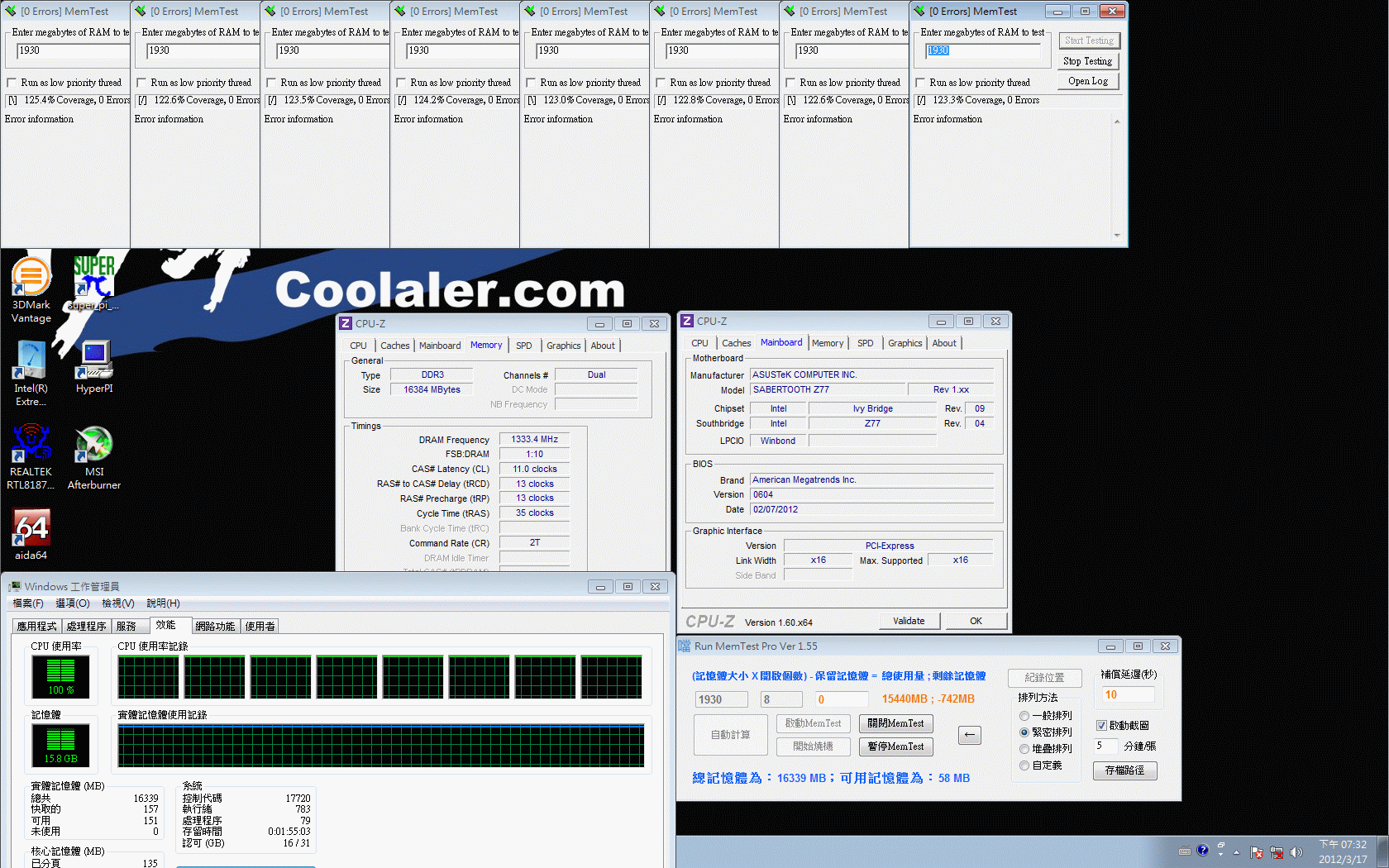This screenshot has height=868, width=1389.
Task: Switch to 使用者 tab in Task Manager
Action: (260, 627)
